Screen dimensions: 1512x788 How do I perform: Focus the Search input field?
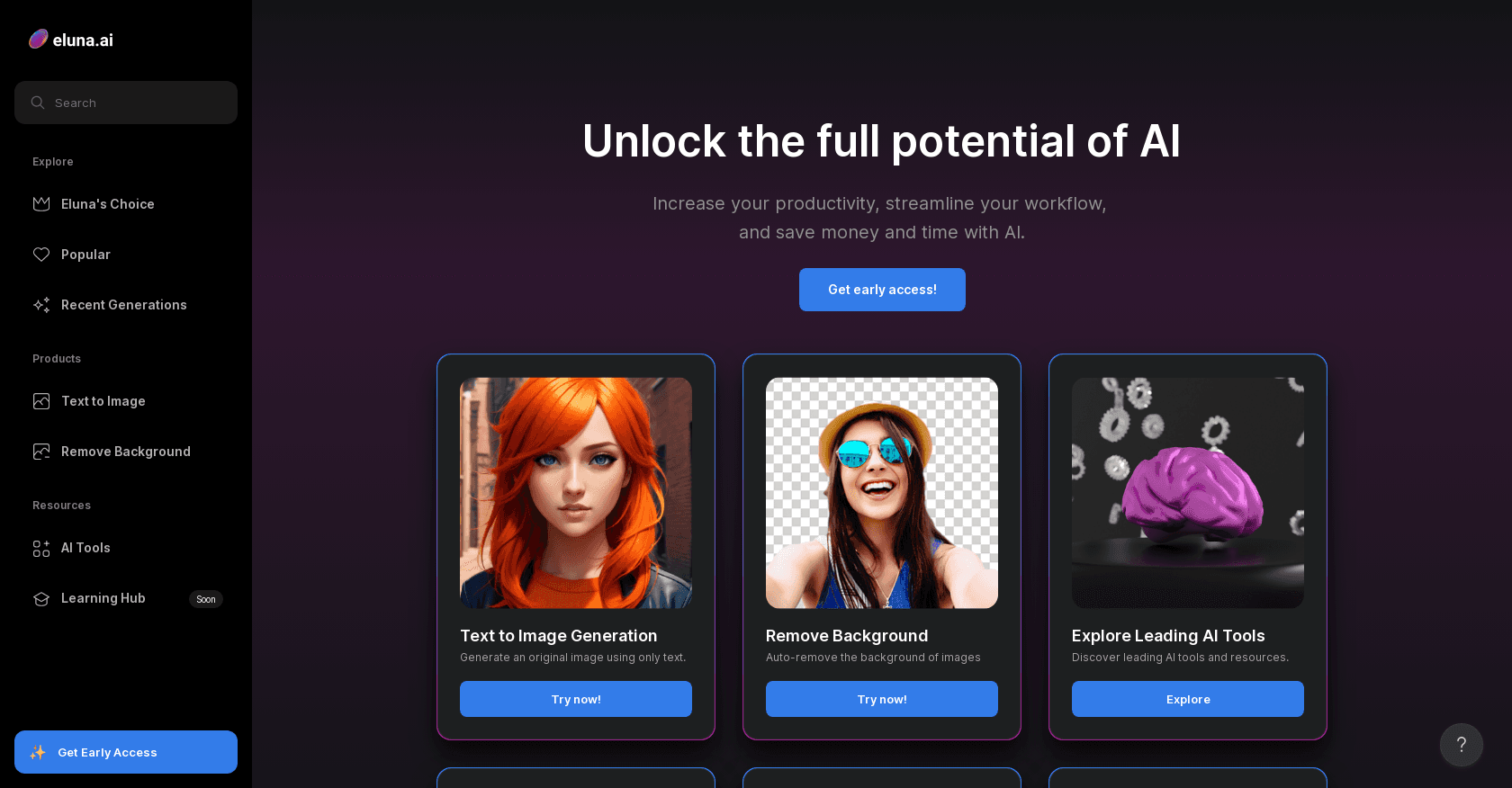click(126, 103)
